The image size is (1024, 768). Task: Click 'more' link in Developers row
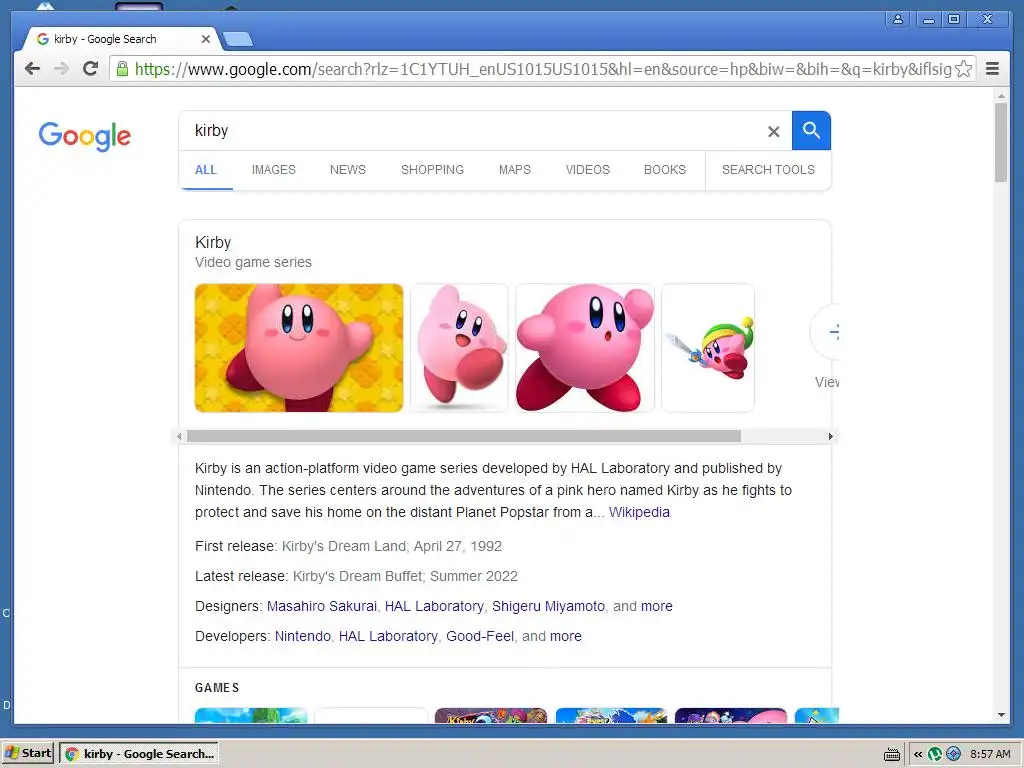(566, 636)
